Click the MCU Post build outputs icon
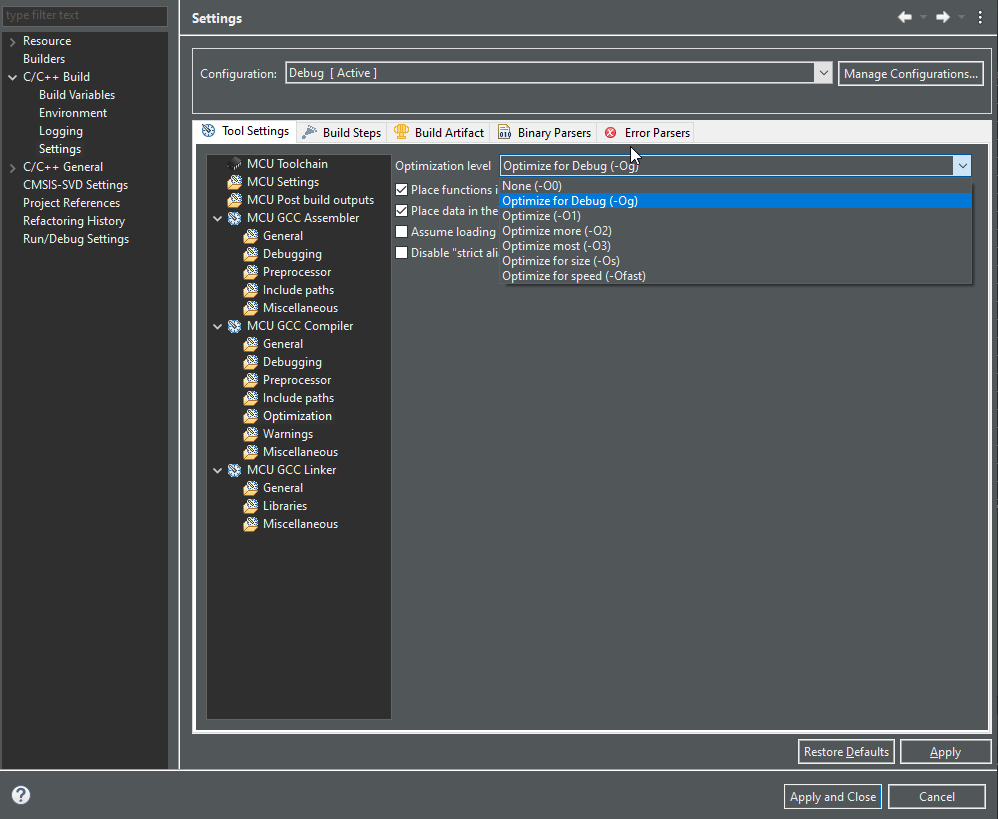The height and width of the screenshot is (819, 998). (x=235, y=200)
